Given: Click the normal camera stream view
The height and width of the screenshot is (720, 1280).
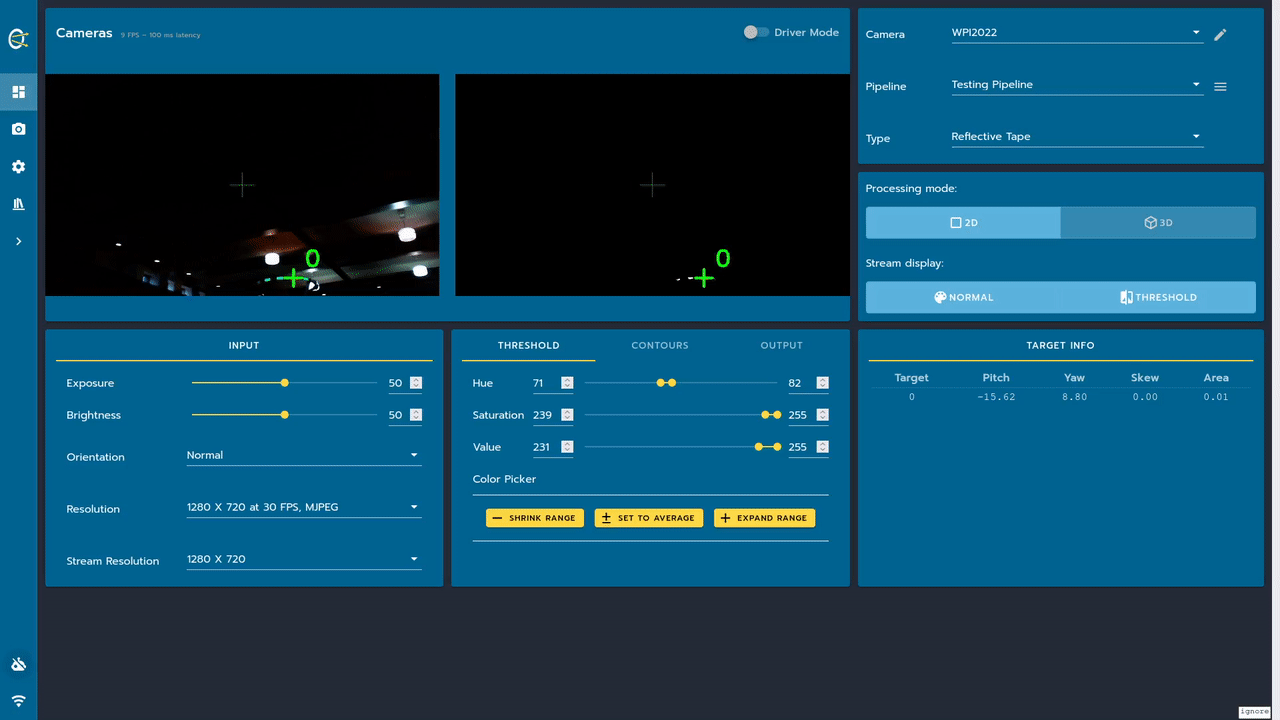Looking at the screenshot, I should pyautogui.click(x=242, y=185).
